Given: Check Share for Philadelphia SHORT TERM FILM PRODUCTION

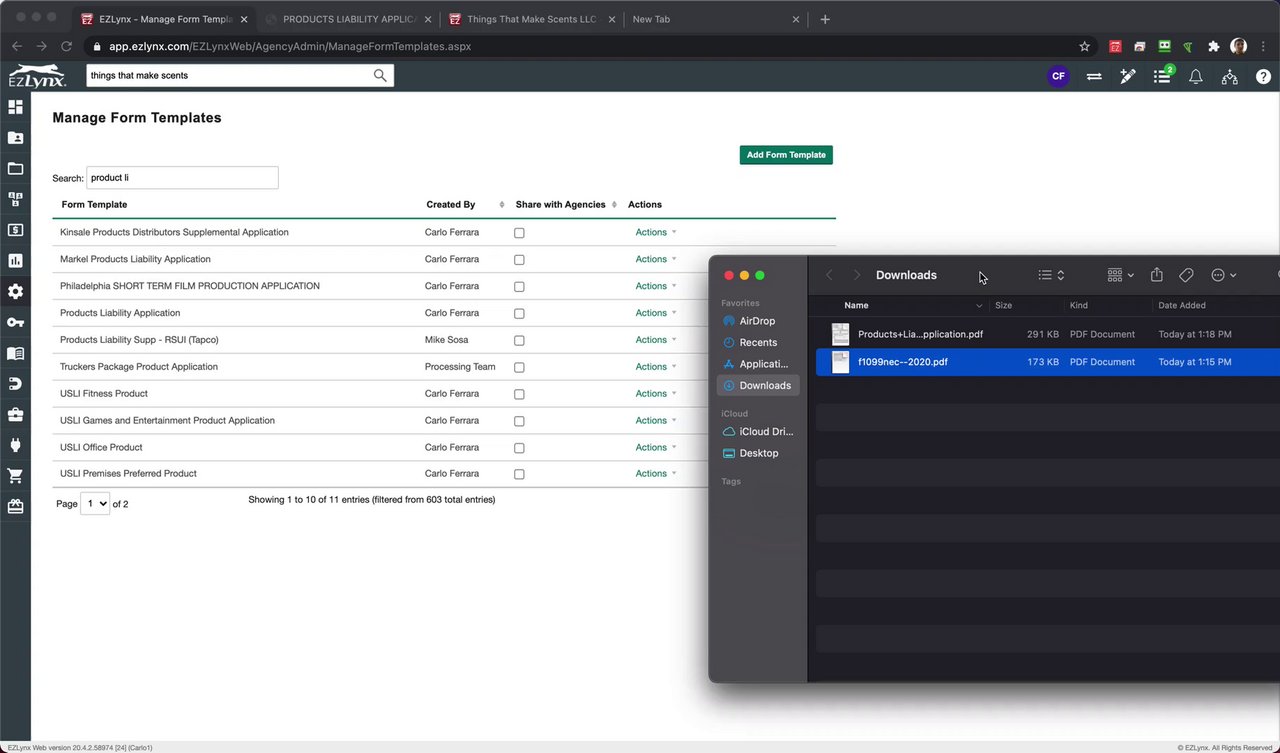Looking at the screenshot, I should click(519, 287).
